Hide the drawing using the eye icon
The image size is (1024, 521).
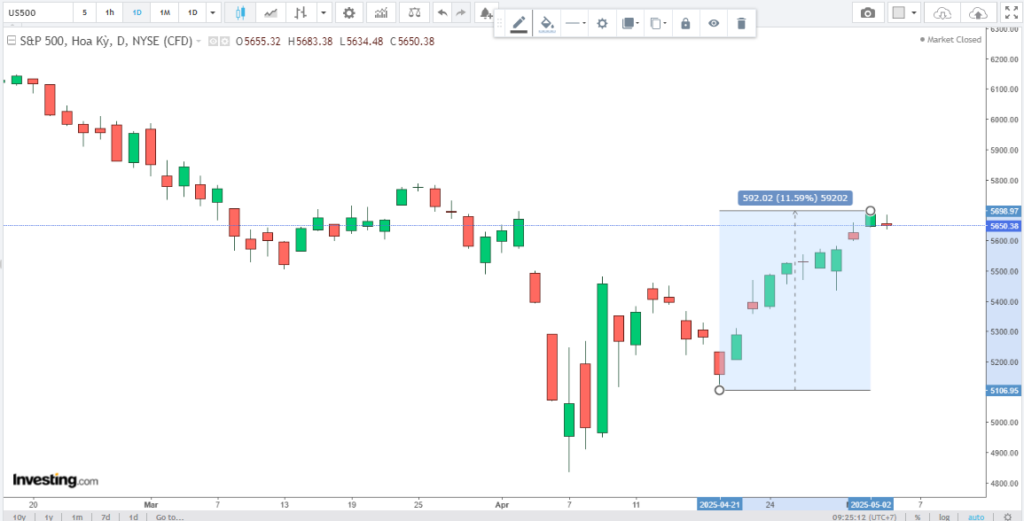pyautogui.click(x=713, y=23)
